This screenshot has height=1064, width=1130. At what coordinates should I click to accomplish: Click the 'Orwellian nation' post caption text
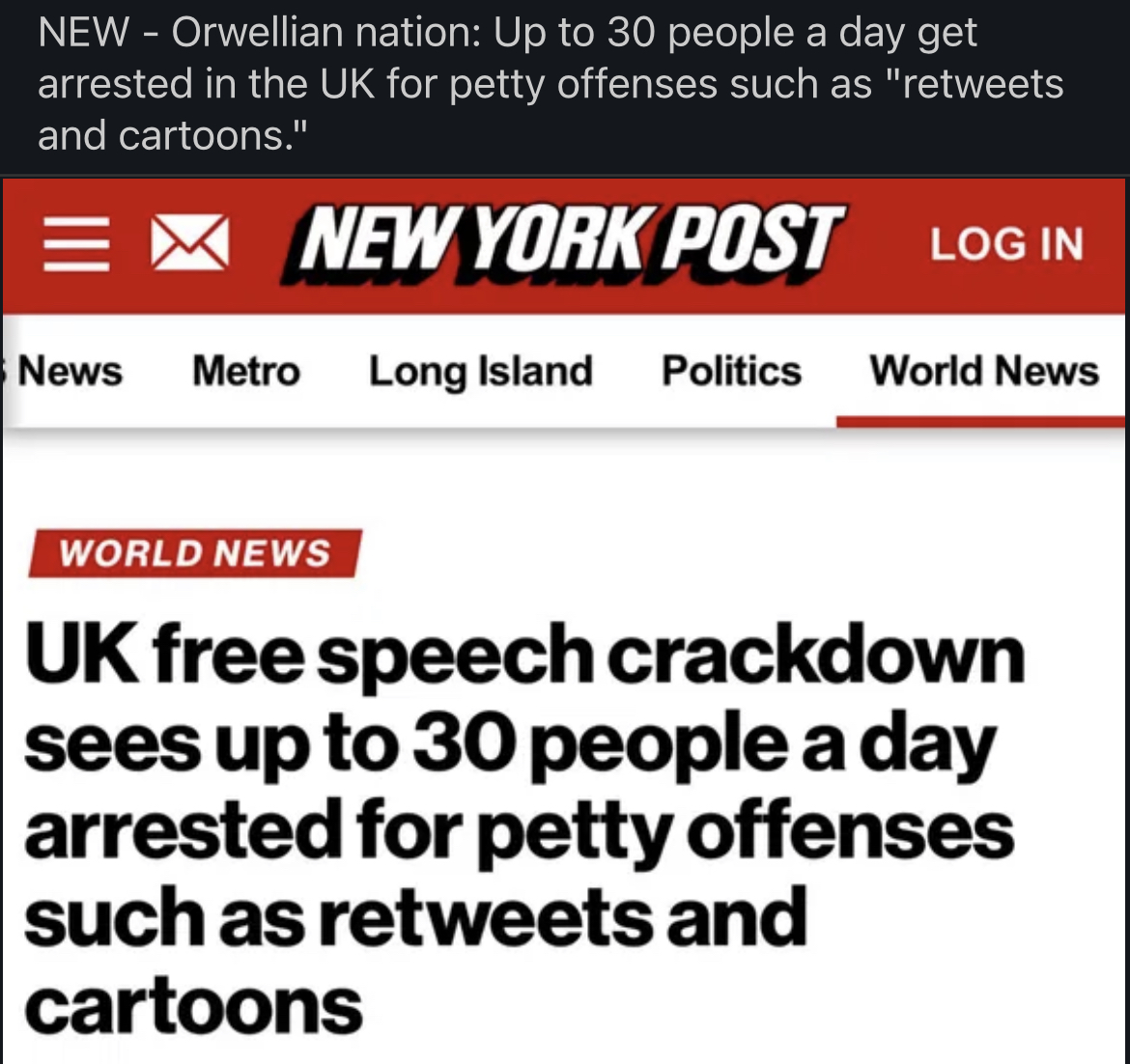(551, 84)
